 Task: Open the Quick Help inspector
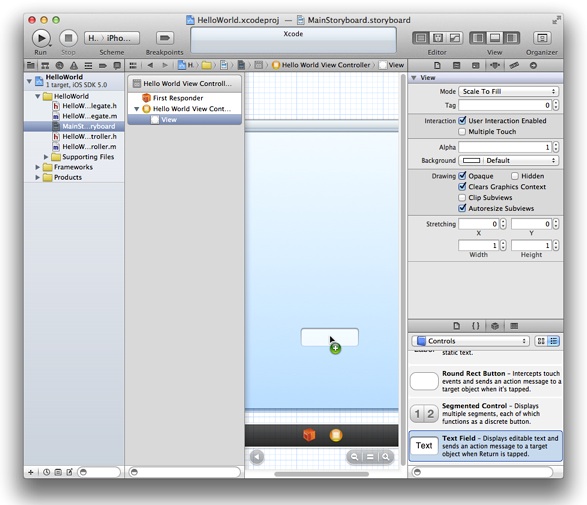456,66
